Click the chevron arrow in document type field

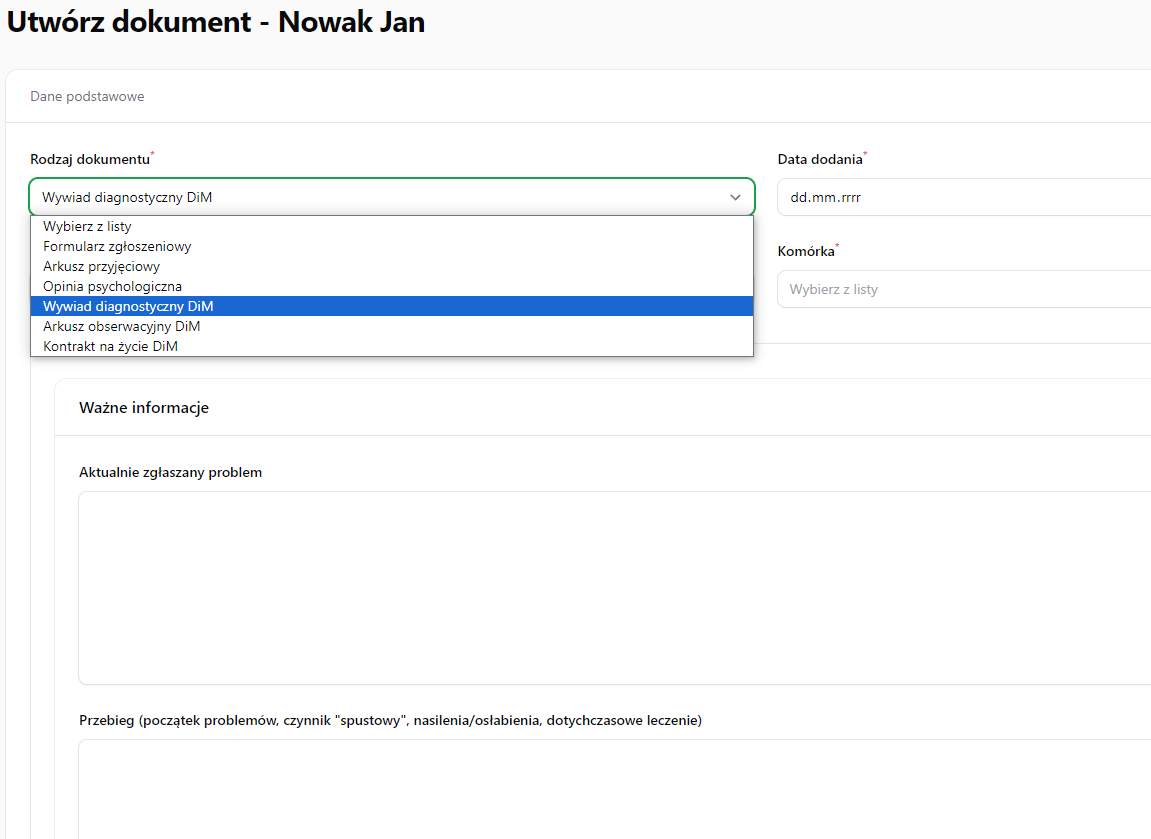click(735, 198)
